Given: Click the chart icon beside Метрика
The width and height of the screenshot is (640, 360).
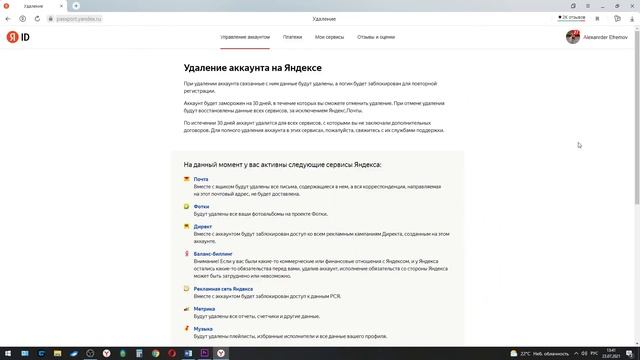Looking at the screenshot, I should click(x=187, y=309).
